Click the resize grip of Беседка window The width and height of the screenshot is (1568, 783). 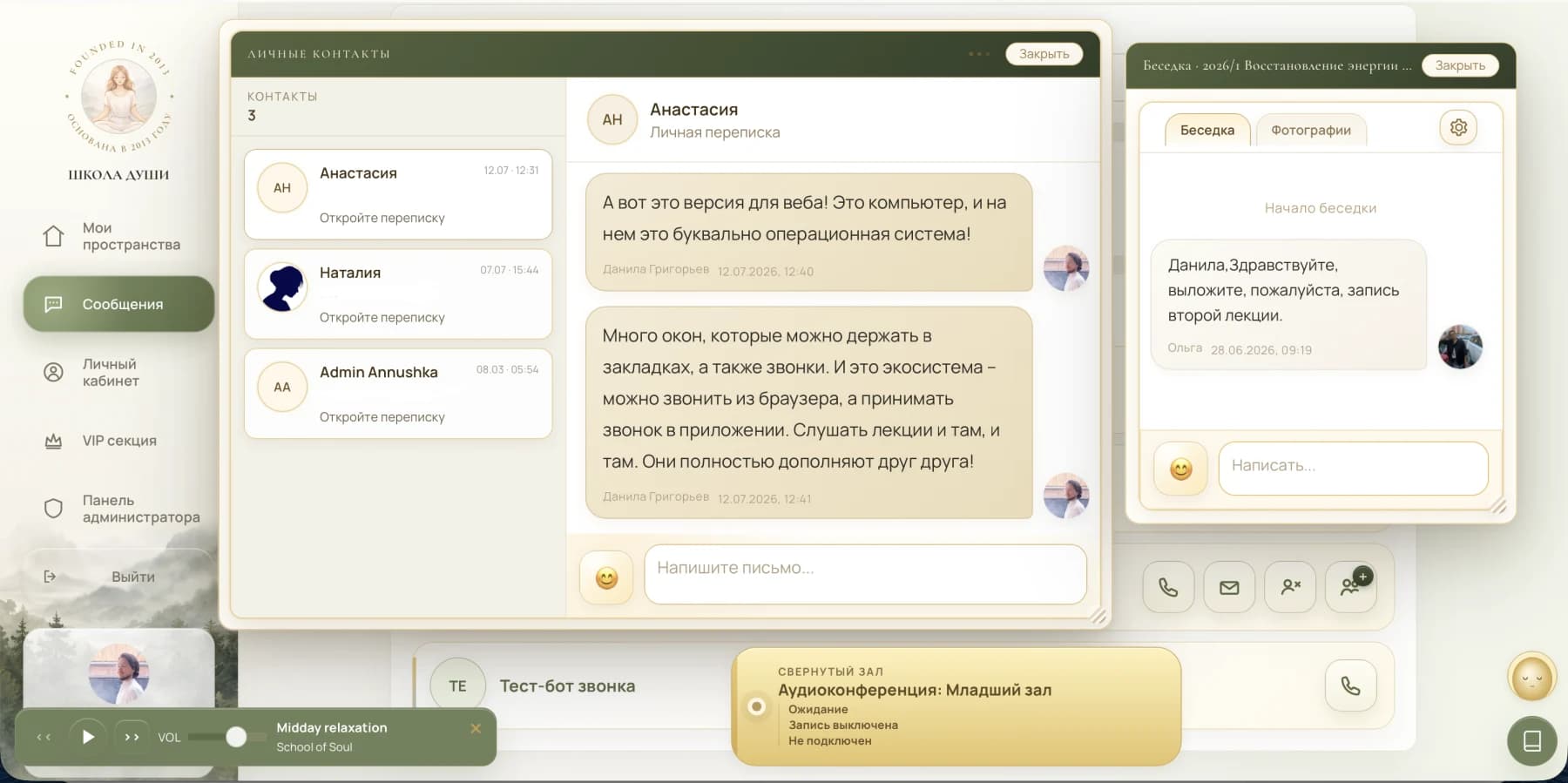click(1497, 505)
